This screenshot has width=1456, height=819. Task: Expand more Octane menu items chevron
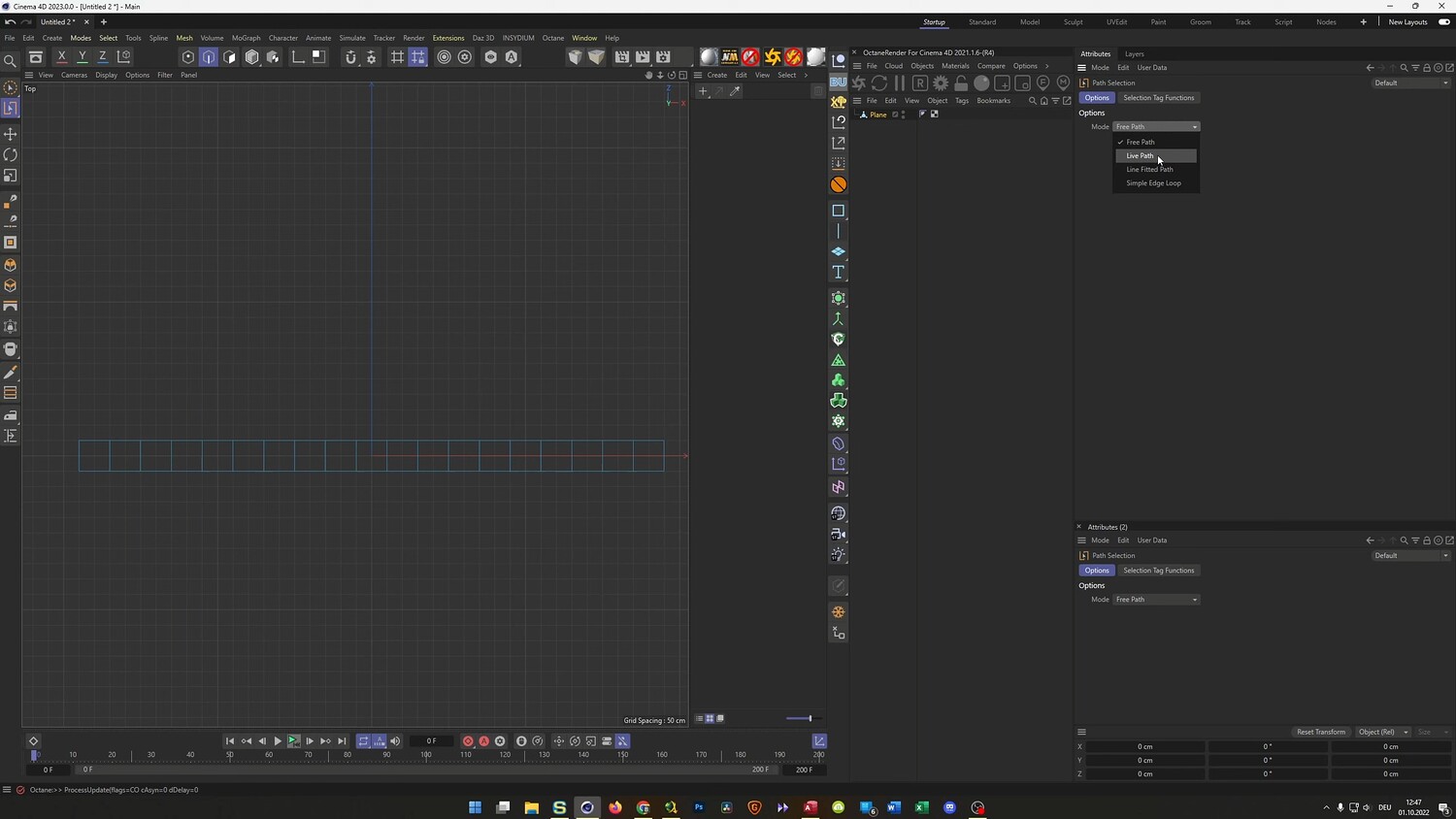click(1046, 66)
